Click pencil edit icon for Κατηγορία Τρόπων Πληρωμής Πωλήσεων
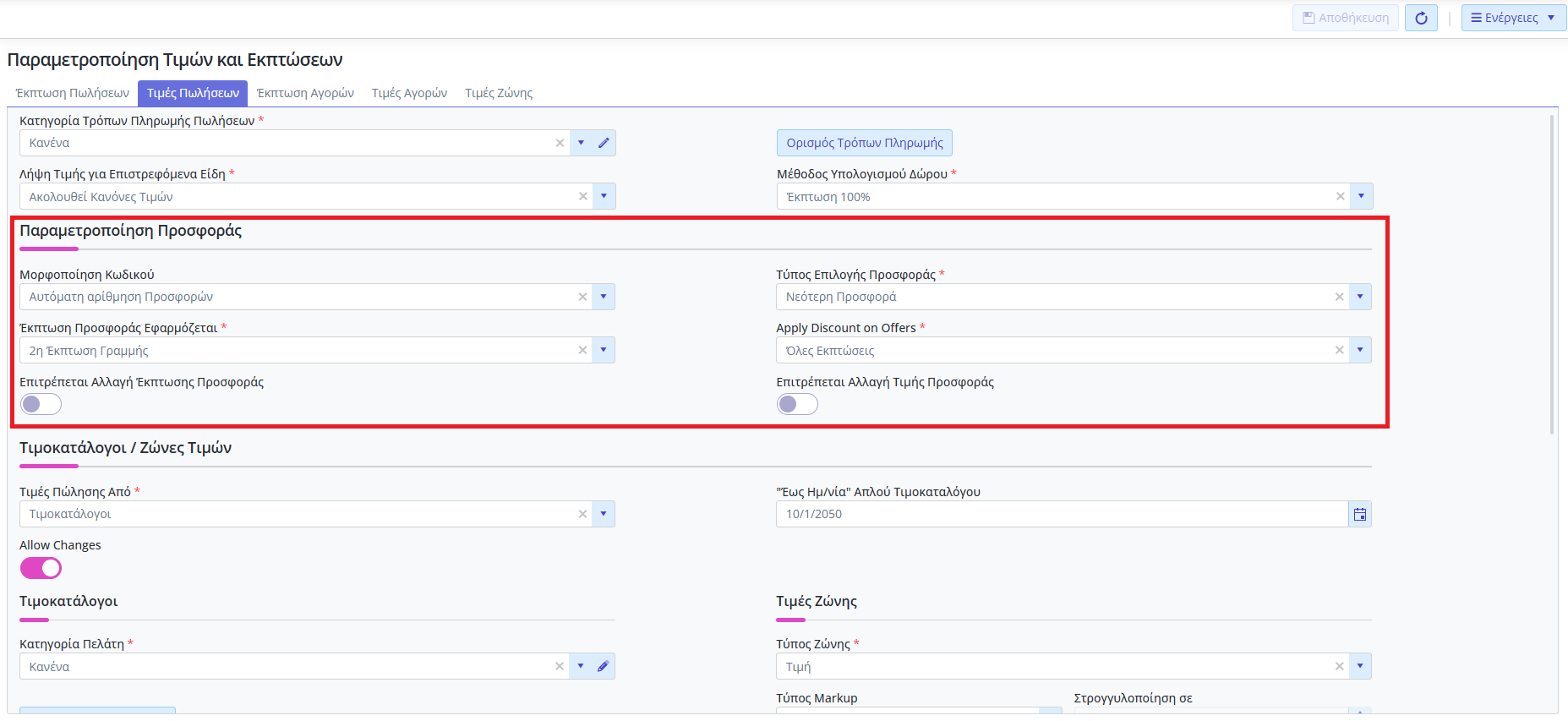Image resolution: width=1568 pixels, height=721 pixels. coord(604,143)
